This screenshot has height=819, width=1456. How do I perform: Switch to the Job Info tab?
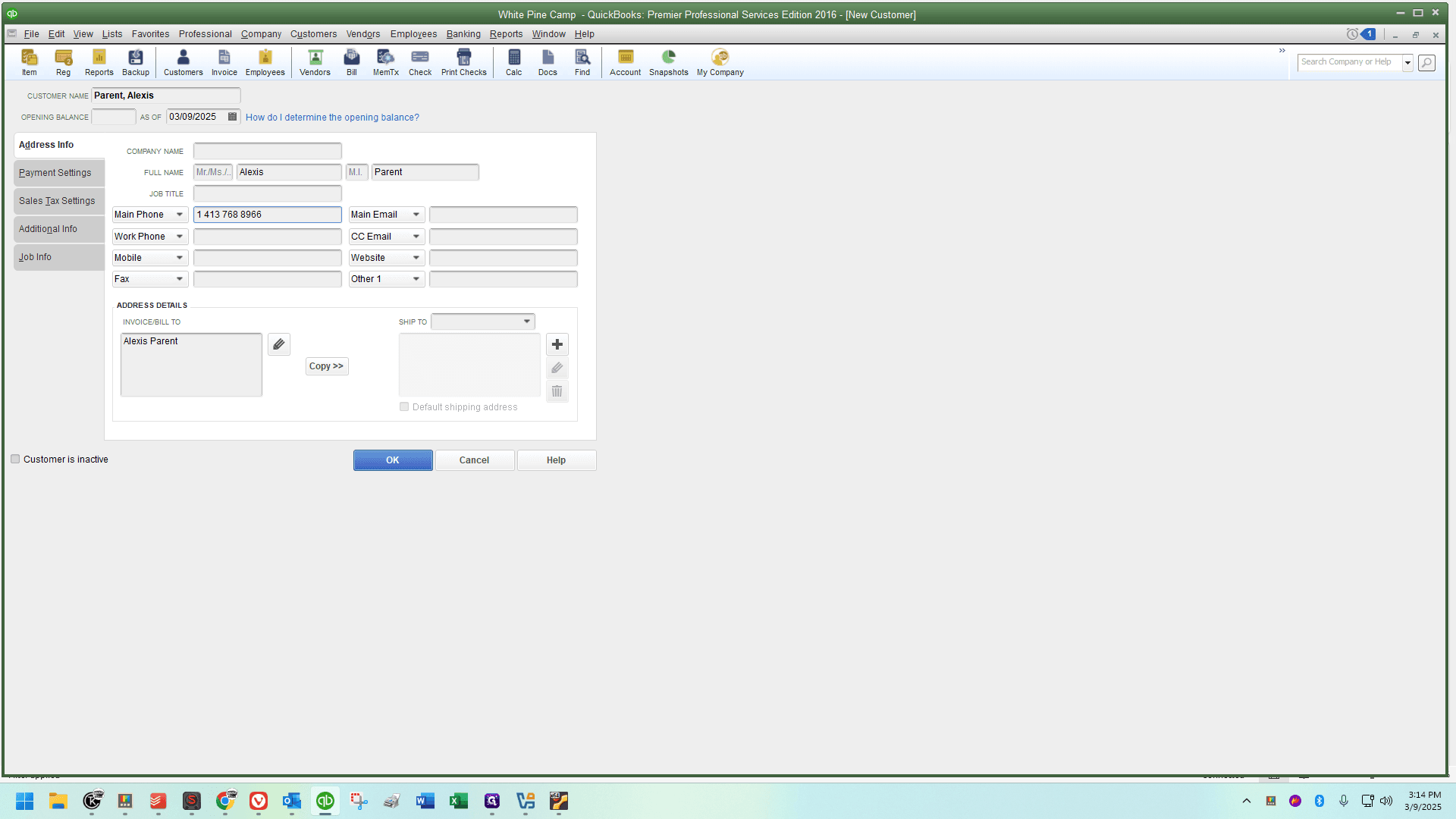click(x=59, y=257)
